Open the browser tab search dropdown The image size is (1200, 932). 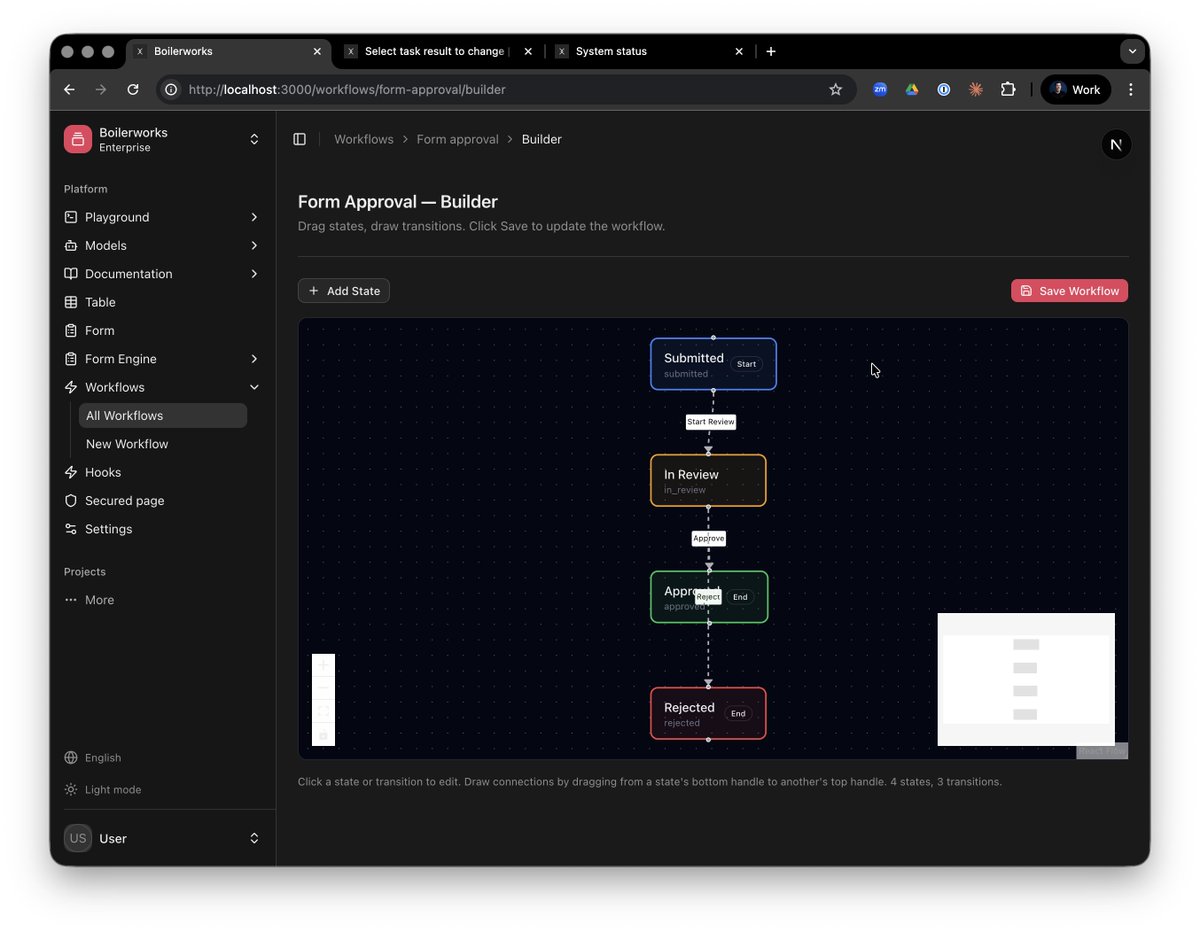[1132, 51]
